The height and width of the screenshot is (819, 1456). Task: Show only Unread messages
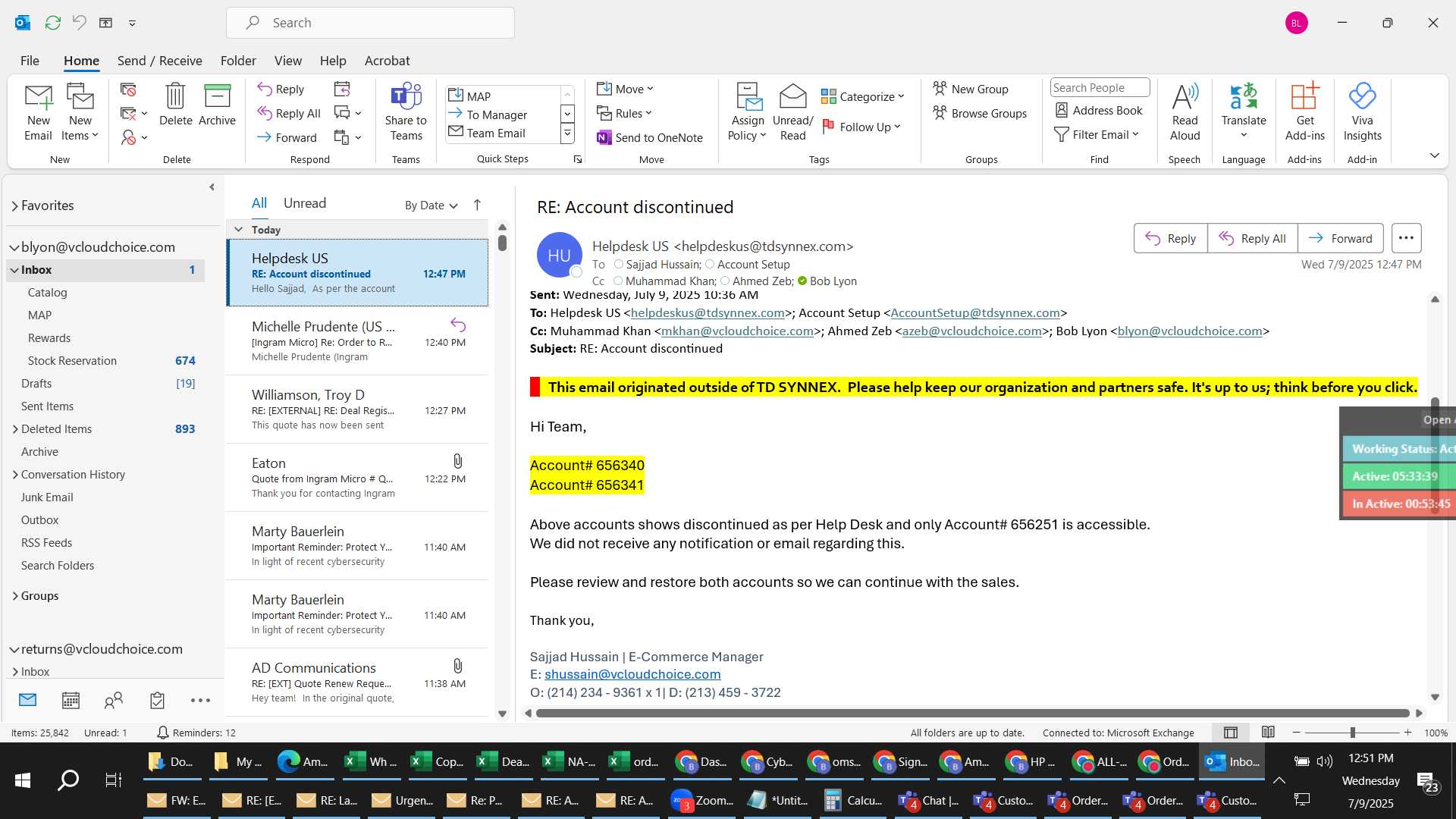tap(305, 202)
